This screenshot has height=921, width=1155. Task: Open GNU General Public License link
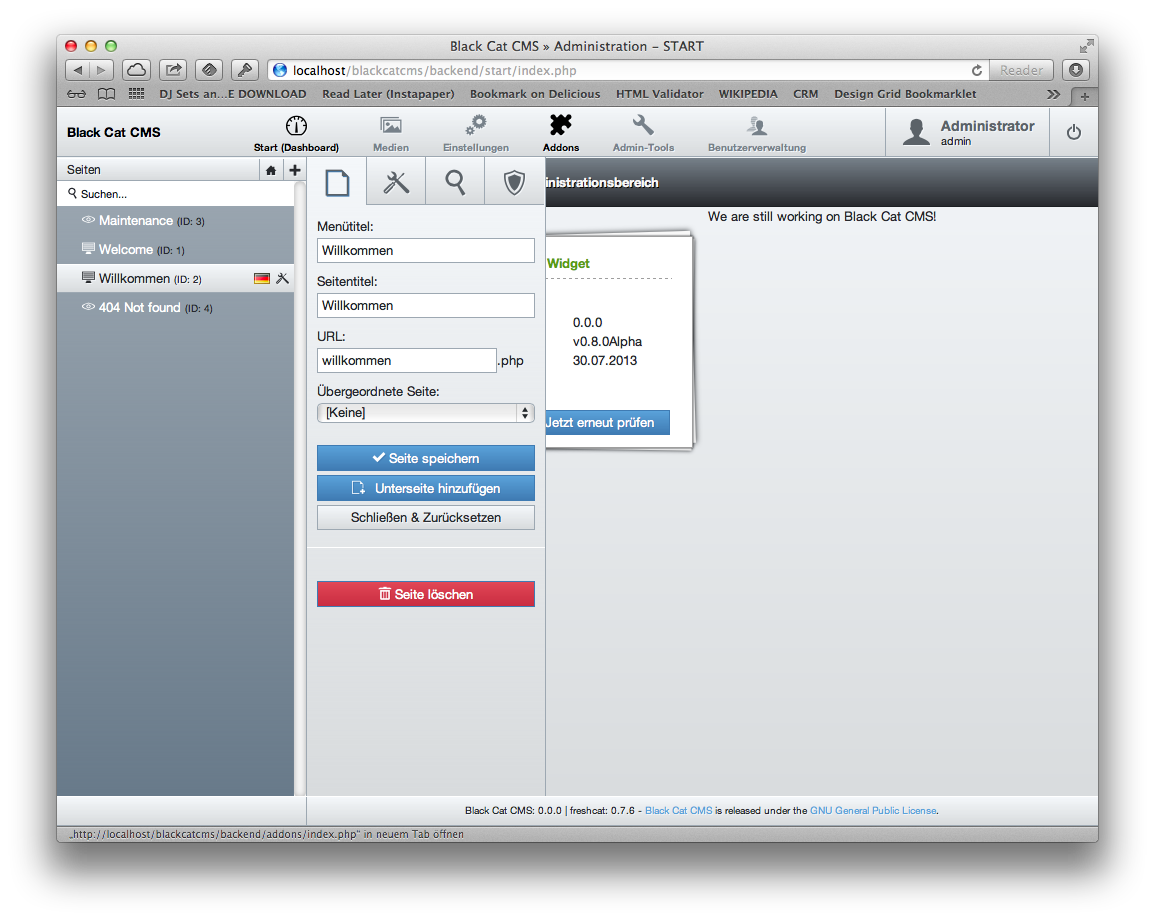pyautogui.click(x=873, y=810)
